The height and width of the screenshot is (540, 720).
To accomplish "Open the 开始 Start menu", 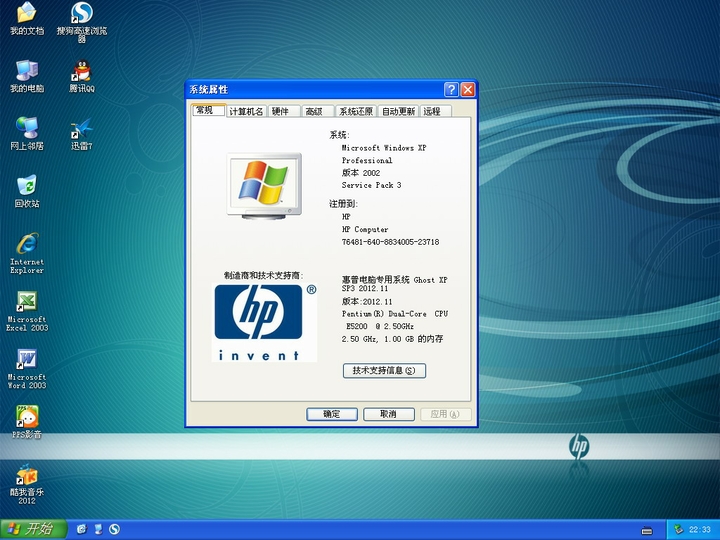I will point(31,529).
